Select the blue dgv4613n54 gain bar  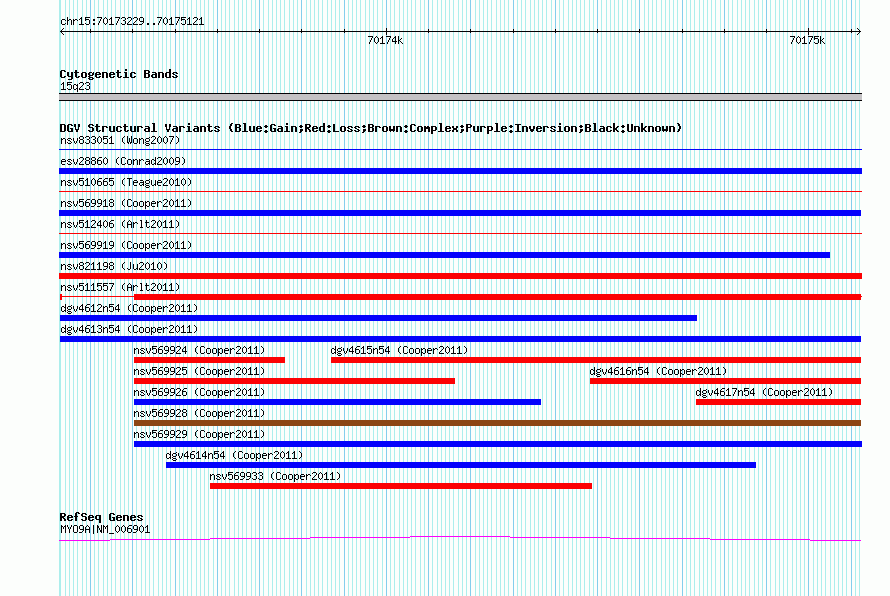[x=460, y=339]
